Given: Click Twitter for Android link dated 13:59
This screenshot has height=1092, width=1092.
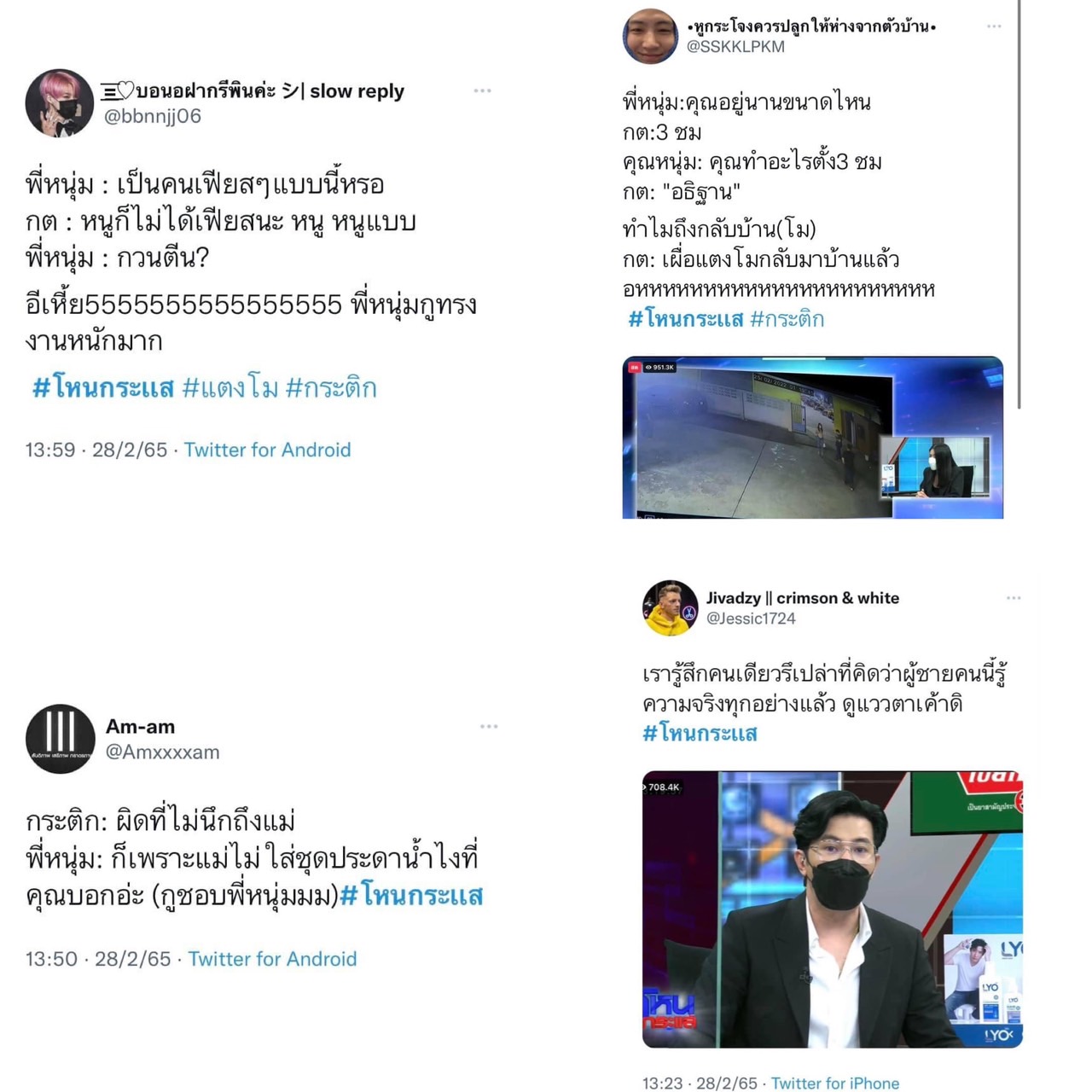Looking at the screenshot, I should point(267,450).
